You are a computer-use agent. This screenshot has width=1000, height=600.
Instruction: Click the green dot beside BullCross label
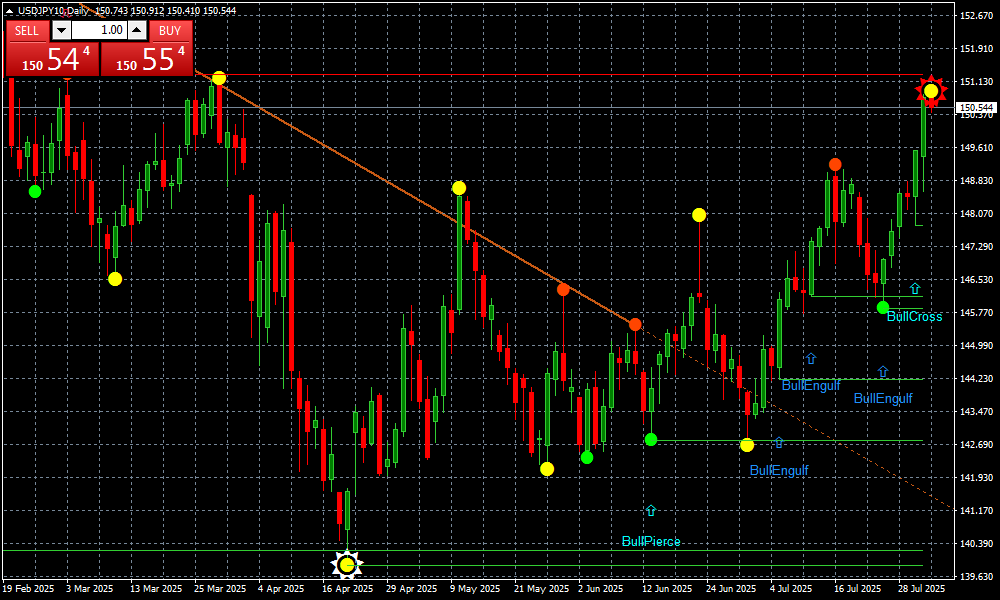pos(883,307)
